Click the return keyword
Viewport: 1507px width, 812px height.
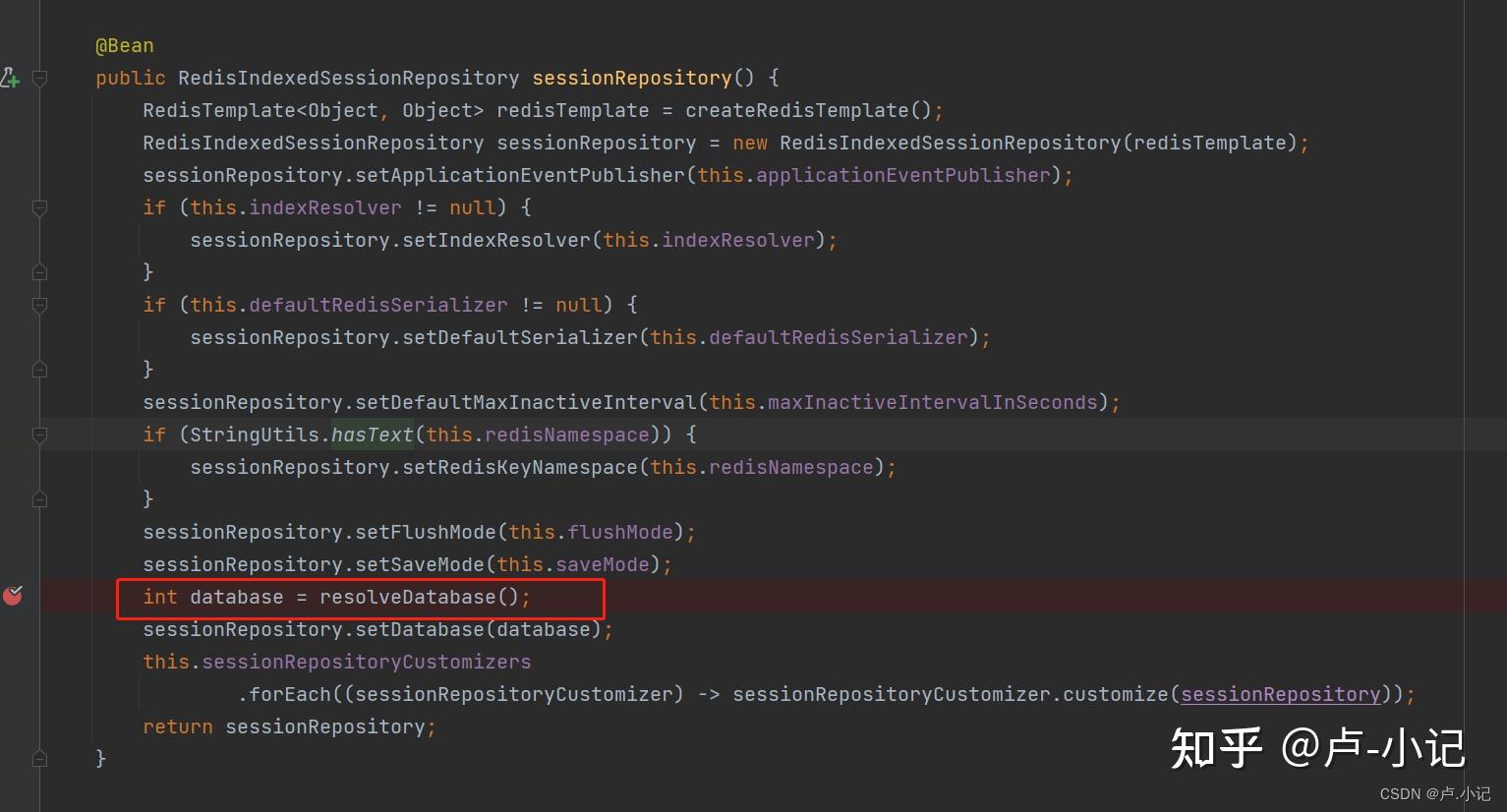tap(178, 726)
